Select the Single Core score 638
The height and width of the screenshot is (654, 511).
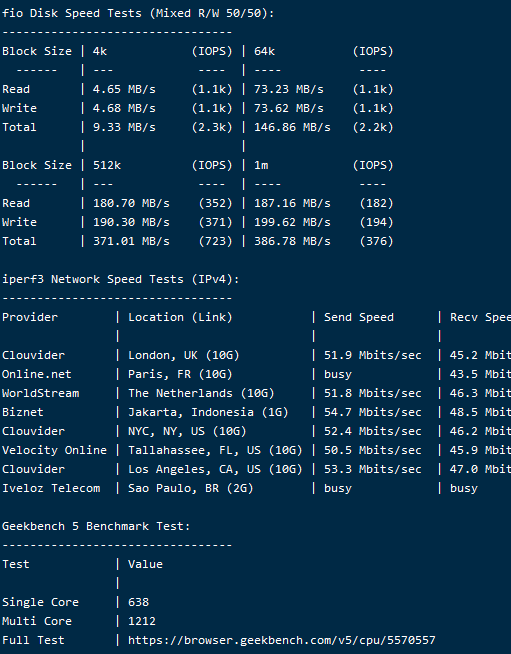138,602
